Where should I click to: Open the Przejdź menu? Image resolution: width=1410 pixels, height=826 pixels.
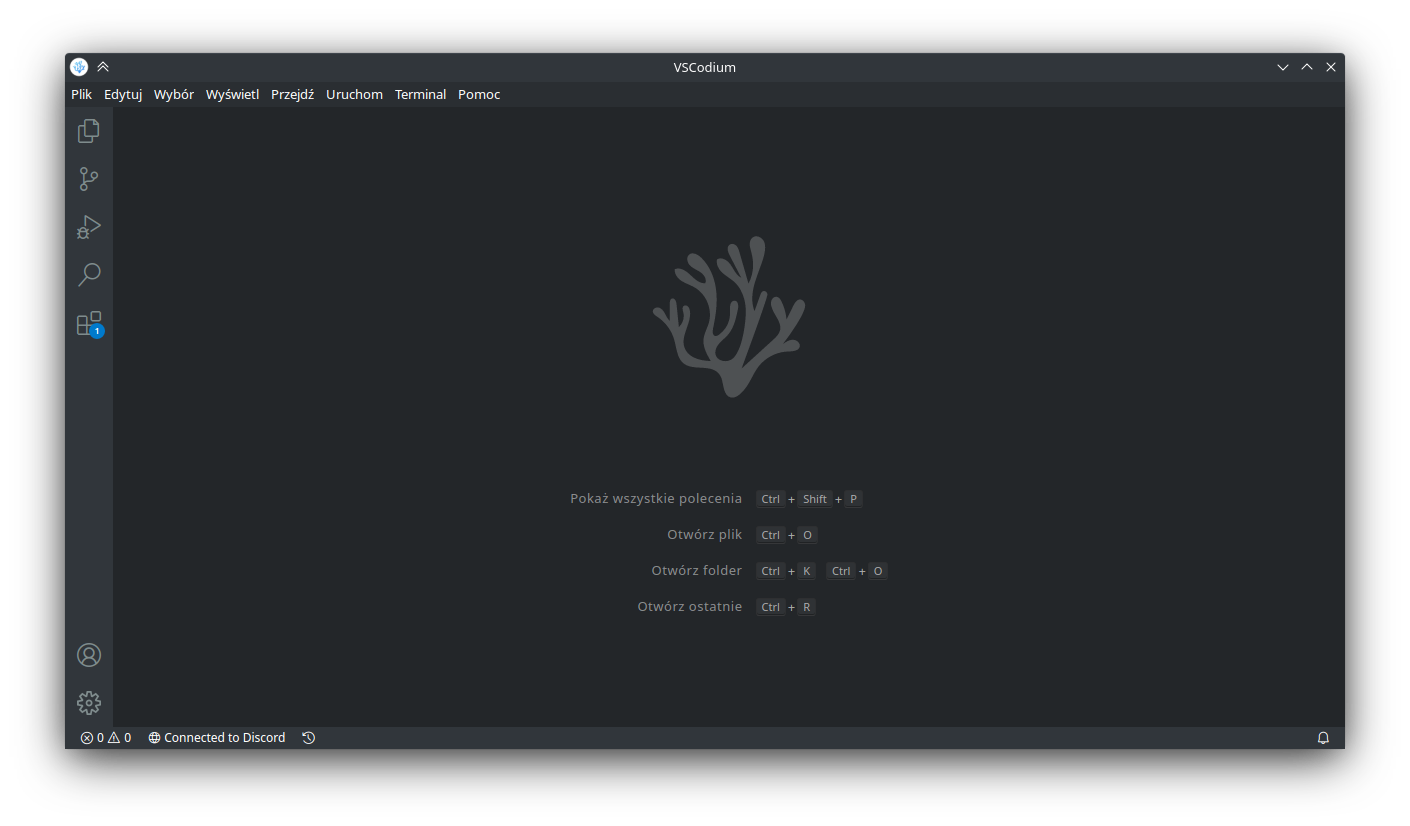292,95
